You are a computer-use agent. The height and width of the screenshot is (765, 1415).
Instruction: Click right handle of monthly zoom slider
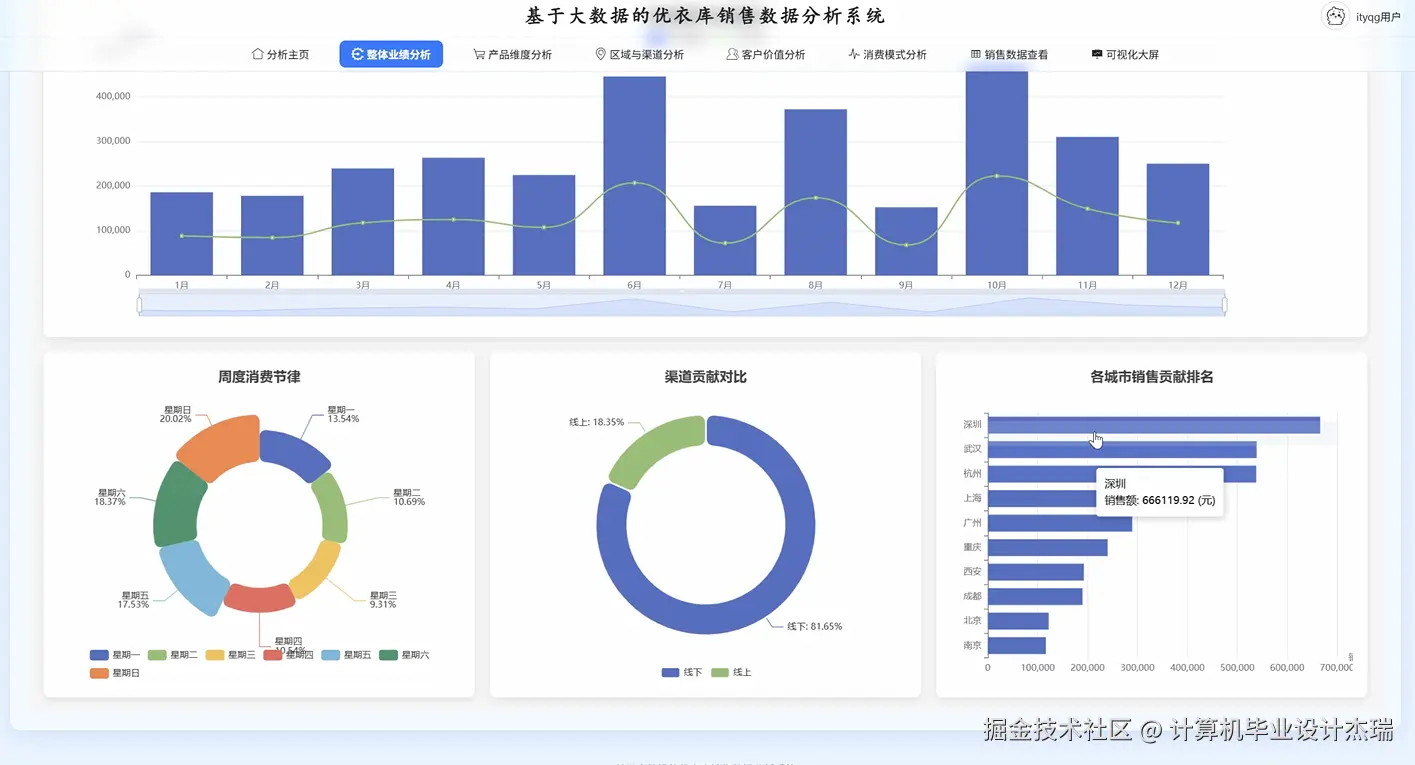pyautogui.click(x=1224, y=305)
